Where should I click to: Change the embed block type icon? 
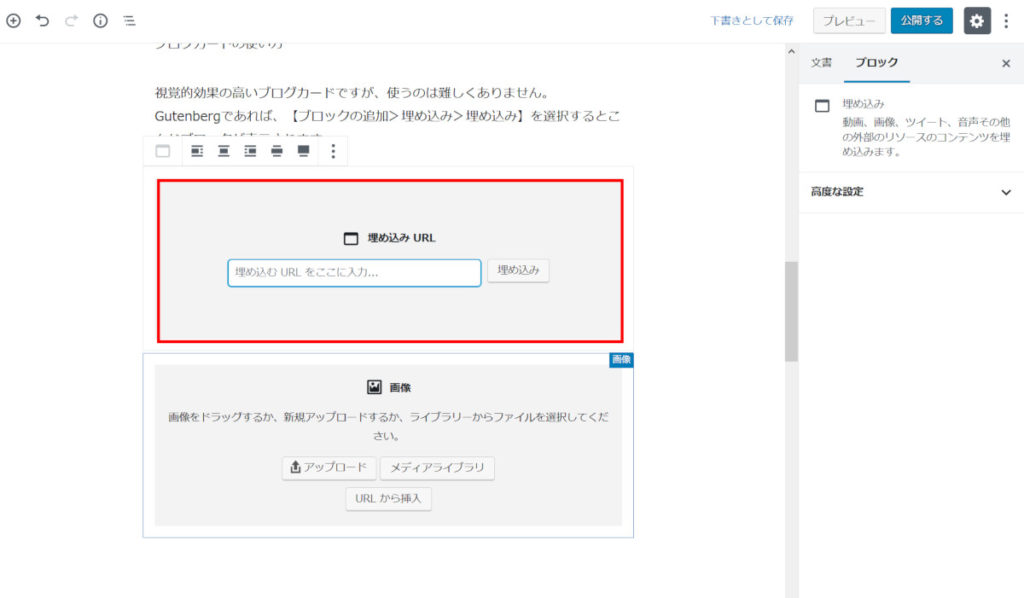(163, 151)
